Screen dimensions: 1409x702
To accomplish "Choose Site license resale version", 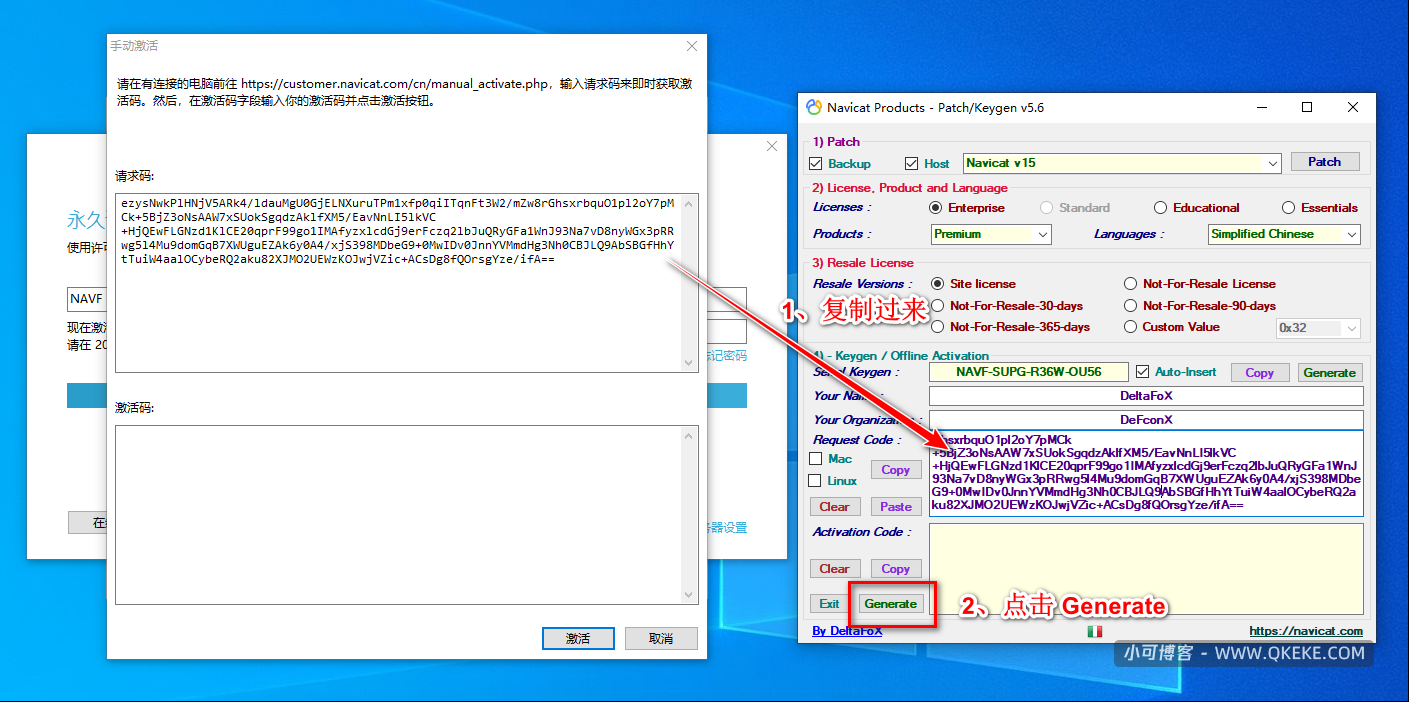I will pos(937,284).
